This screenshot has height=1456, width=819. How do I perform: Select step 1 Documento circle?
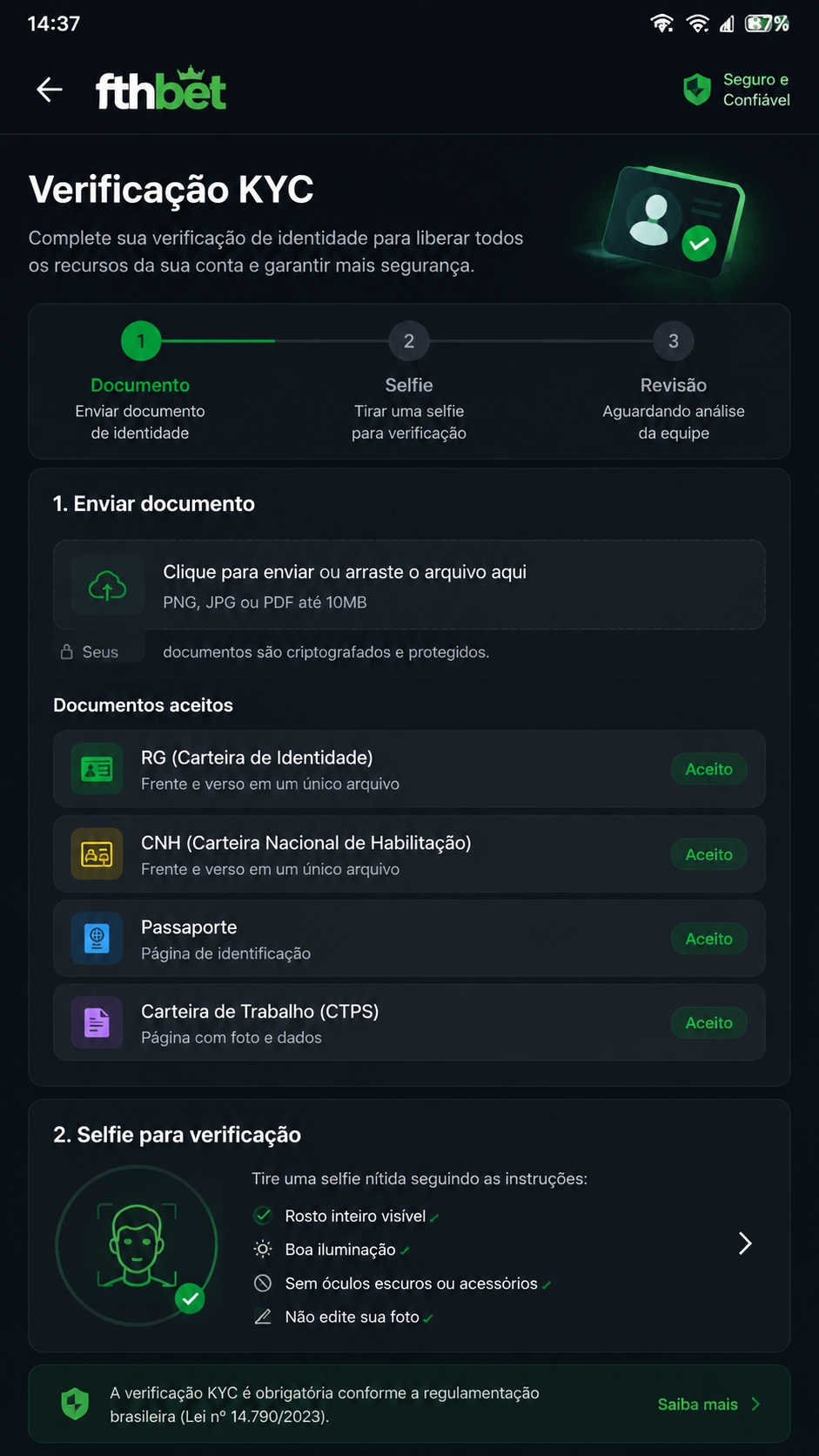click(x=141, y=341)
